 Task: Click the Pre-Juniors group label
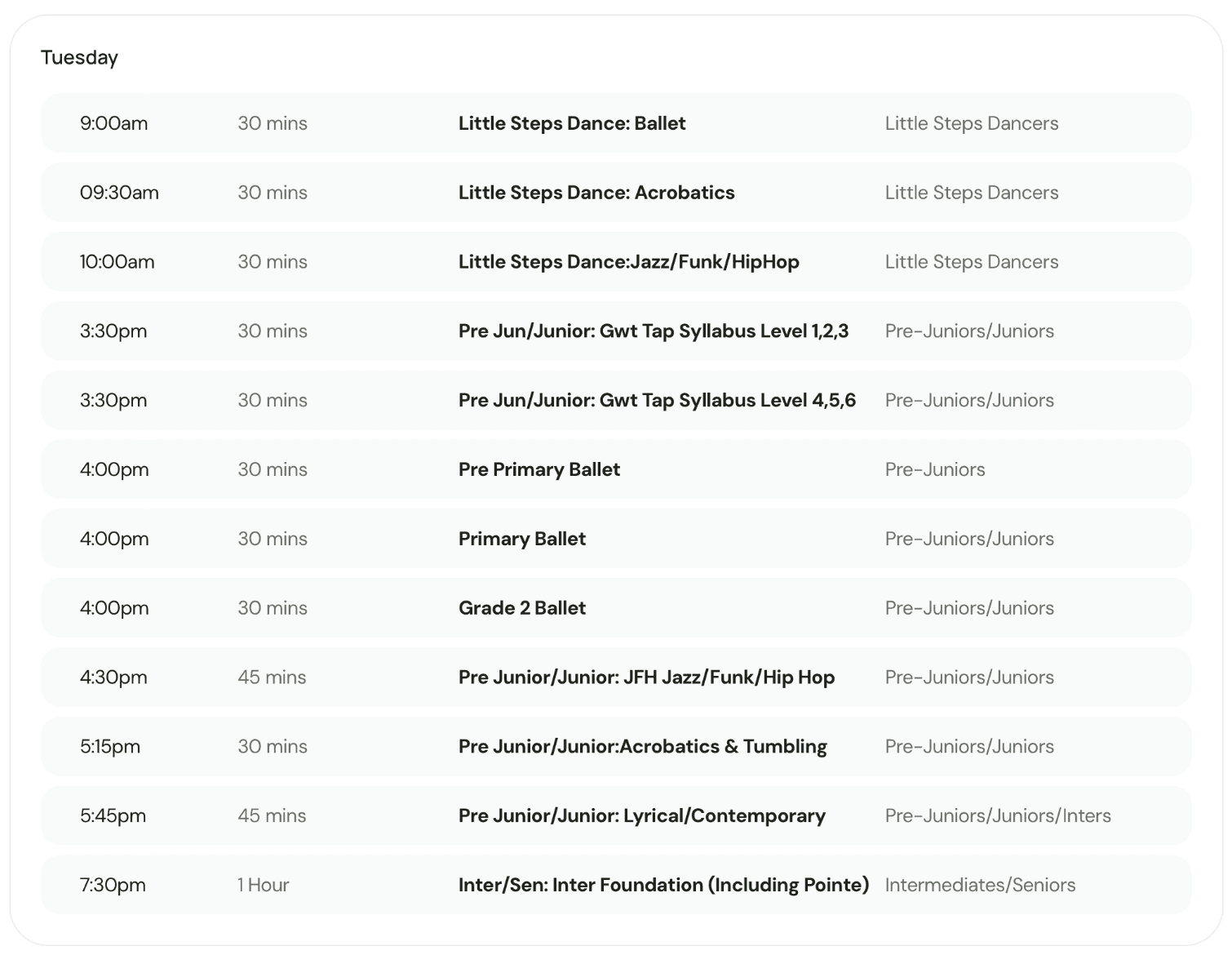(935, 469)
